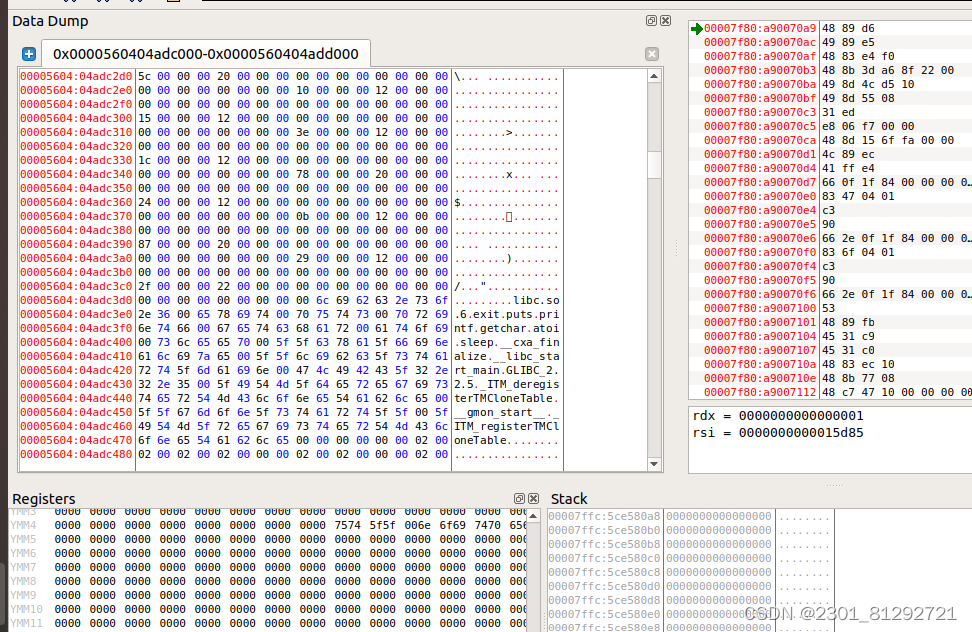Select stack address 00007ffc:5ce580a8

click(x=604, y=516)
